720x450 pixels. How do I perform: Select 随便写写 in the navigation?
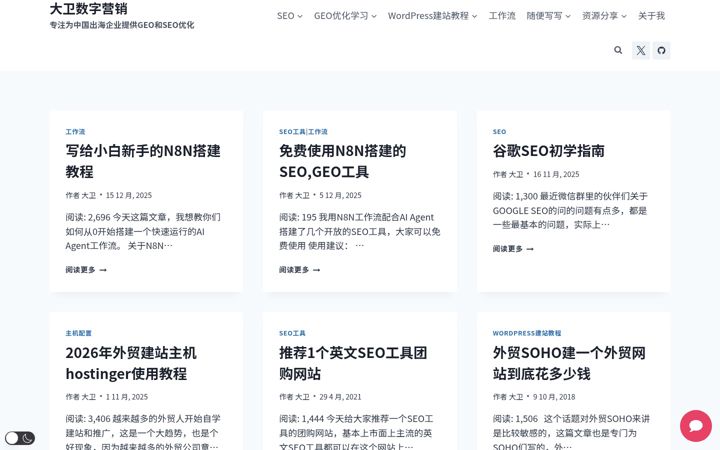pos(544,16)
